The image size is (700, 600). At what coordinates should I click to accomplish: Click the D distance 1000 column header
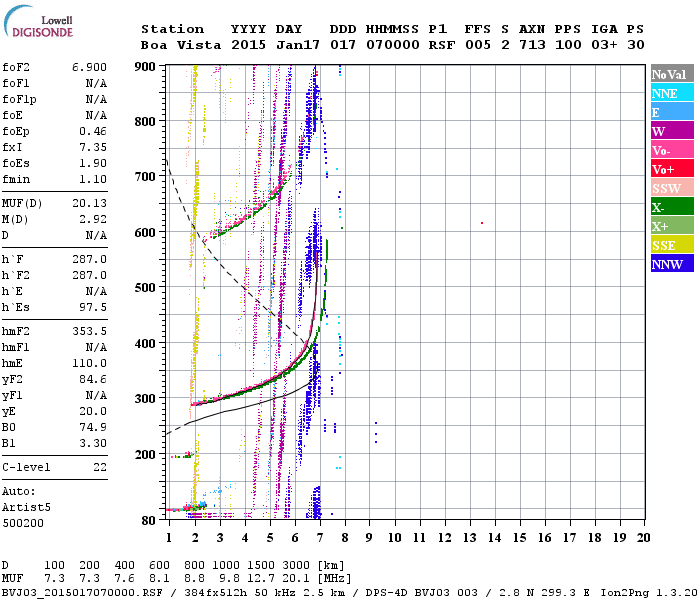click(225, 566)
